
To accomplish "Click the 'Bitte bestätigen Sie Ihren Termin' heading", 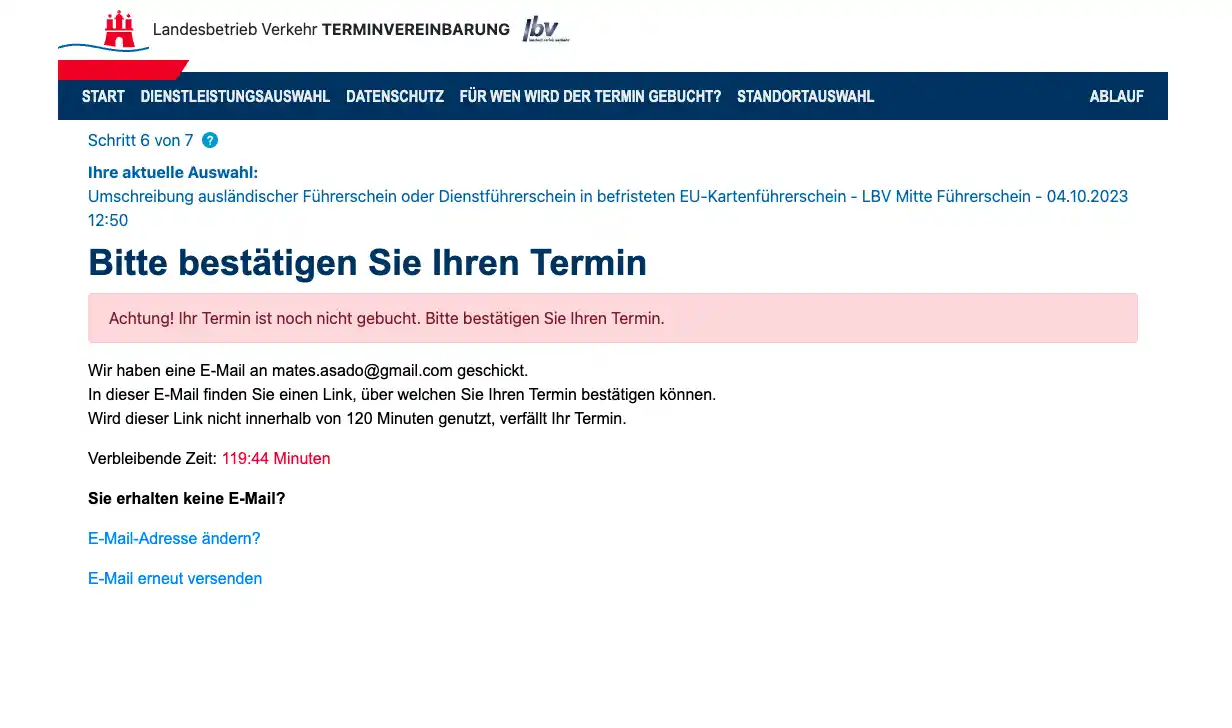I will point(367,263).
